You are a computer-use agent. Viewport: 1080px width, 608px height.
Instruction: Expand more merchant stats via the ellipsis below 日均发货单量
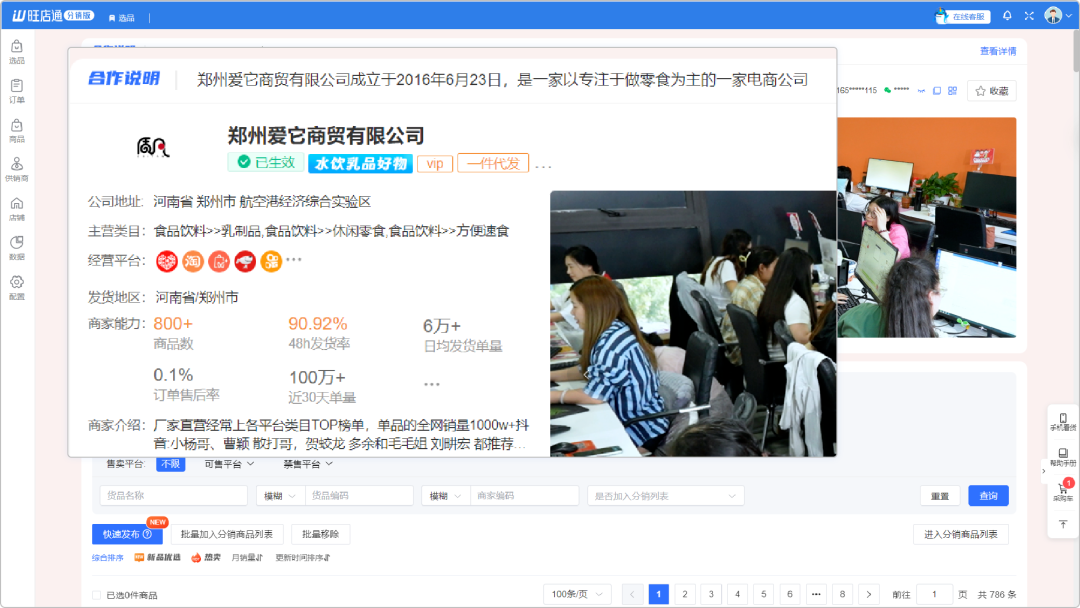tap(432, 384)
